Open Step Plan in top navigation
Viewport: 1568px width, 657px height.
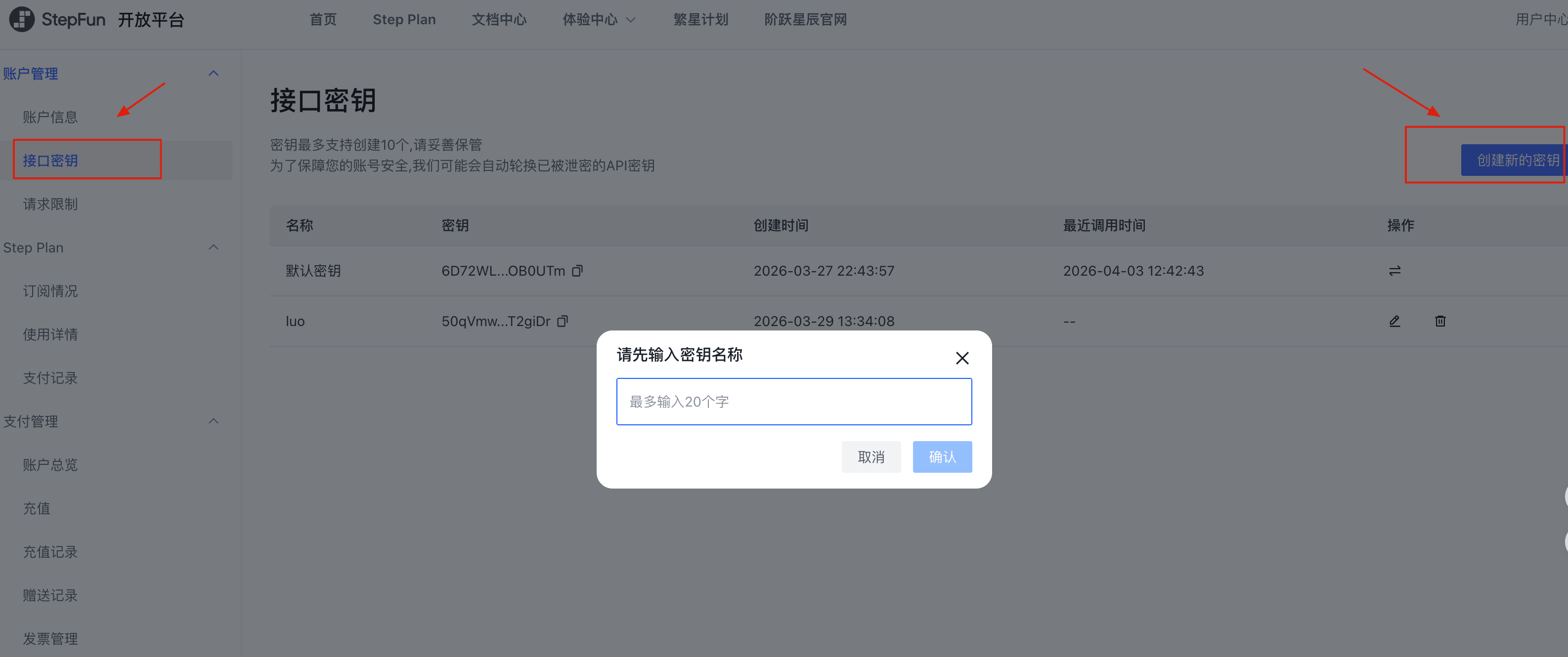coord(404,19)
